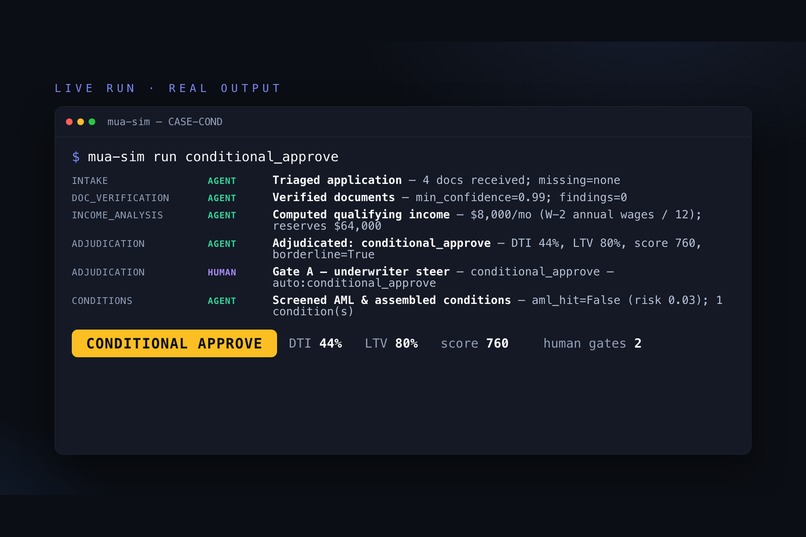Click the 'human gates 2' summary value
This screenshot has width=806, height=537.
click(x=592, y=344)
